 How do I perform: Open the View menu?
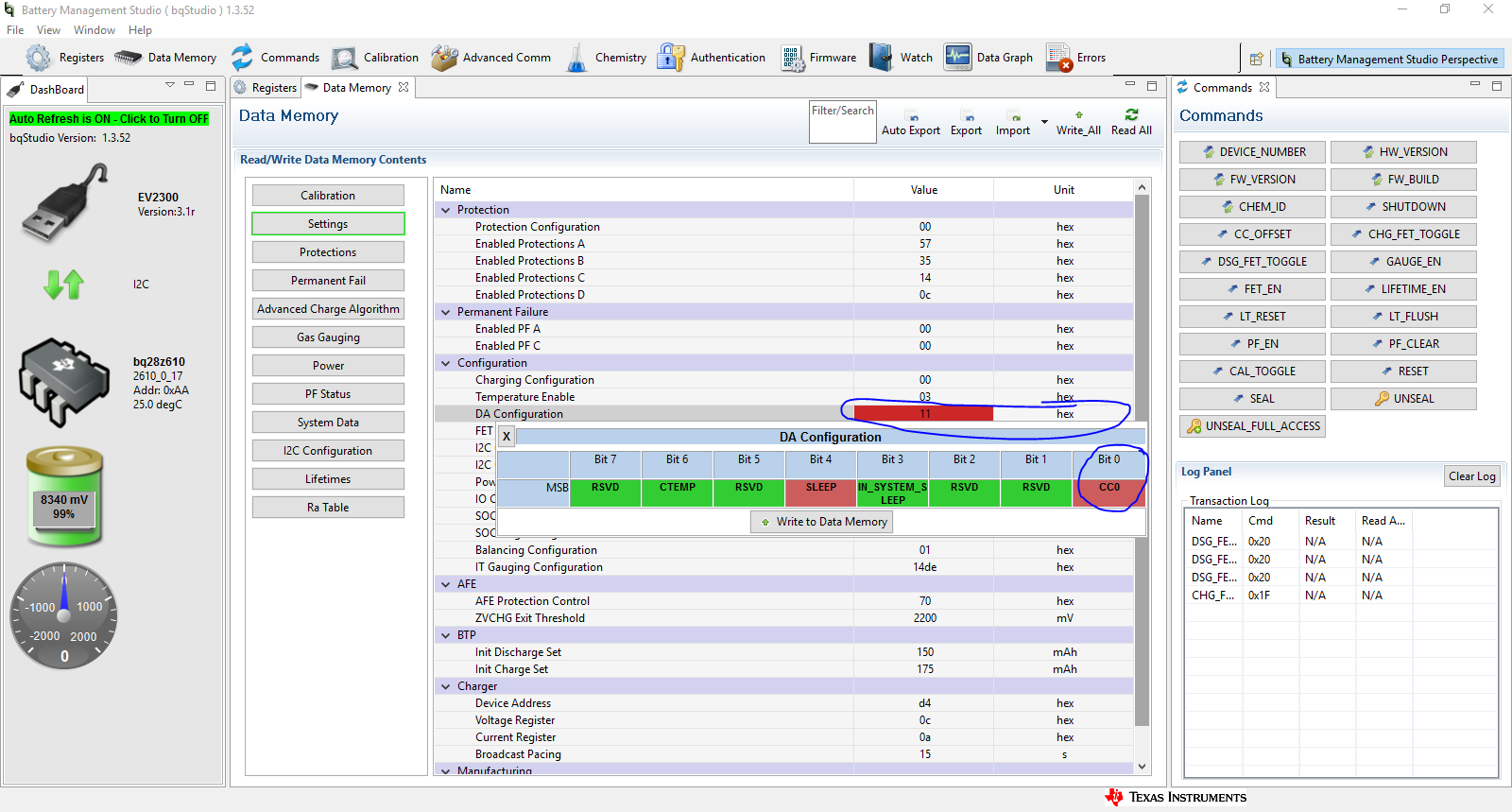48,30
